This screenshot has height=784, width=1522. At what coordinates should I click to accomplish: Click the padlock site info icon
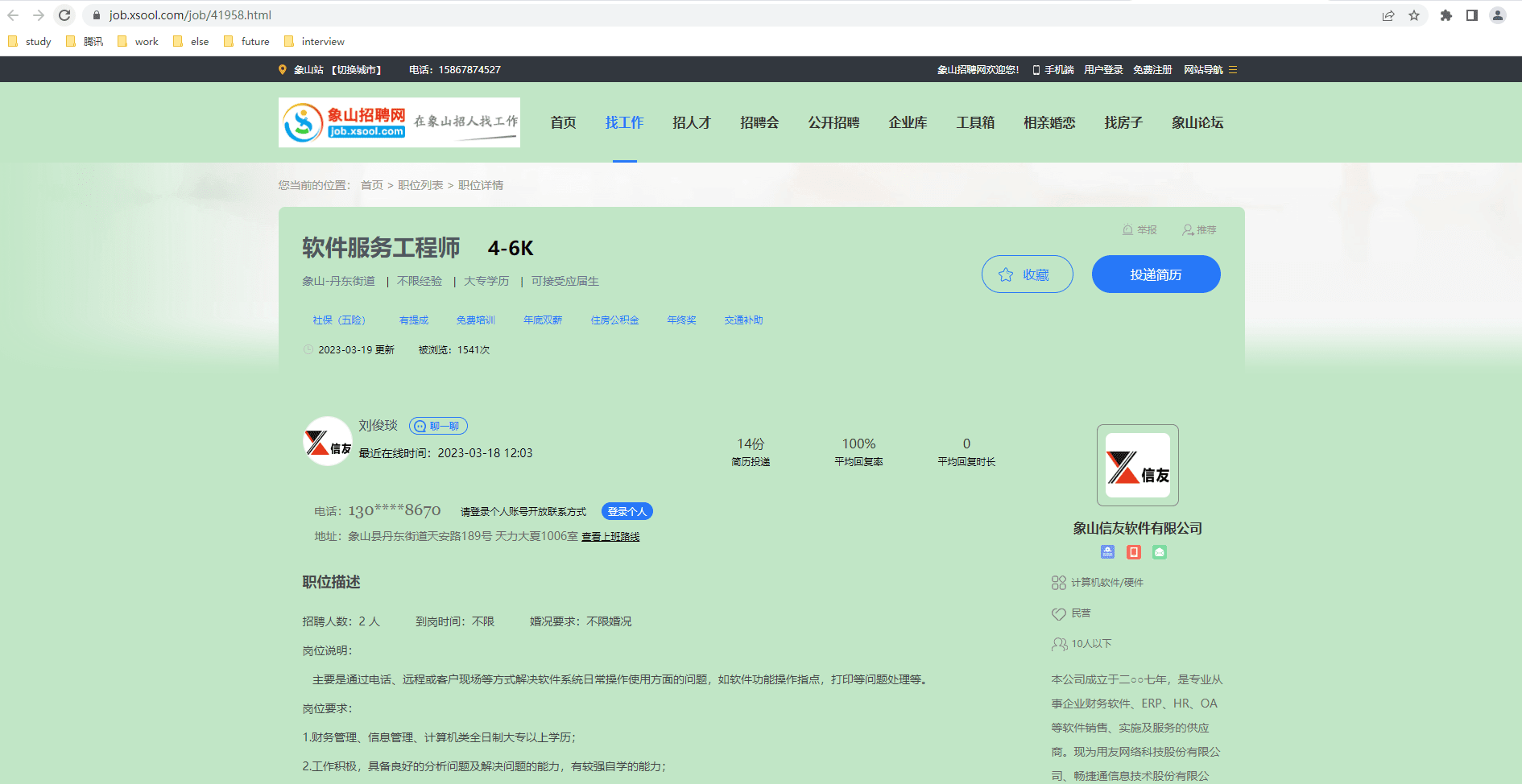click(97, 15)
